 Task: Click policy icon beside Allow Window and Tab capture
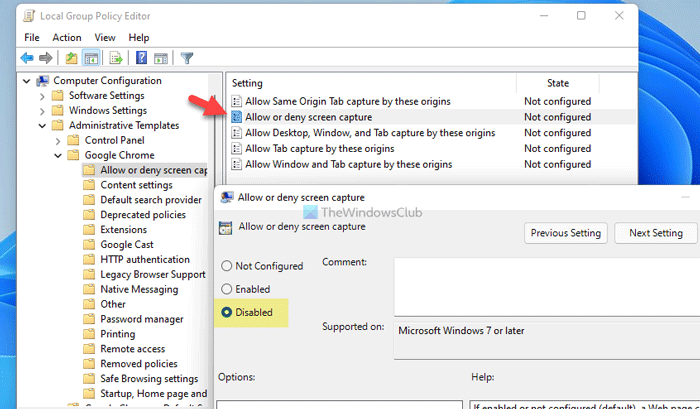coord(237,164)
